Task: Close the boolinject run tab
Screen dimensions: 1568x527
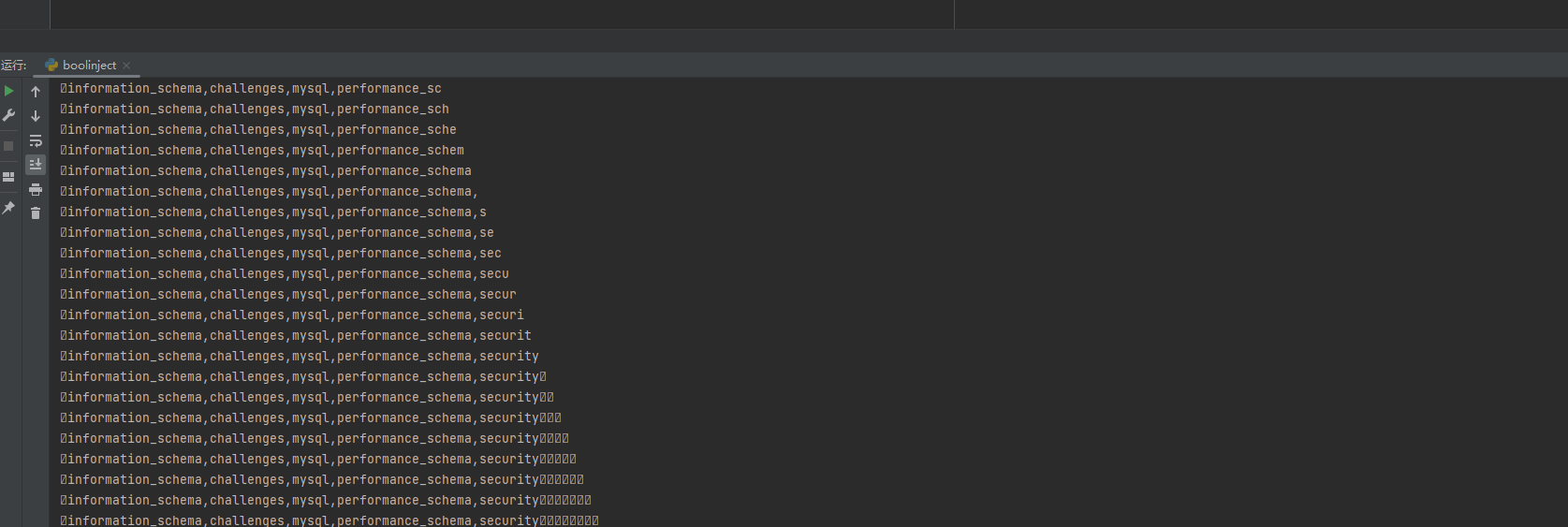Action: (126, 66)
